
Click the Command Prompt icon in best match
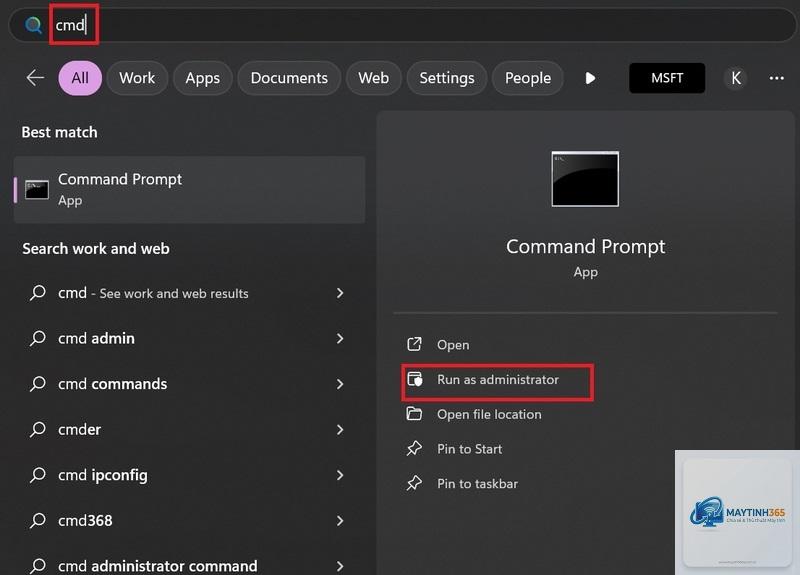coord(37,190)
